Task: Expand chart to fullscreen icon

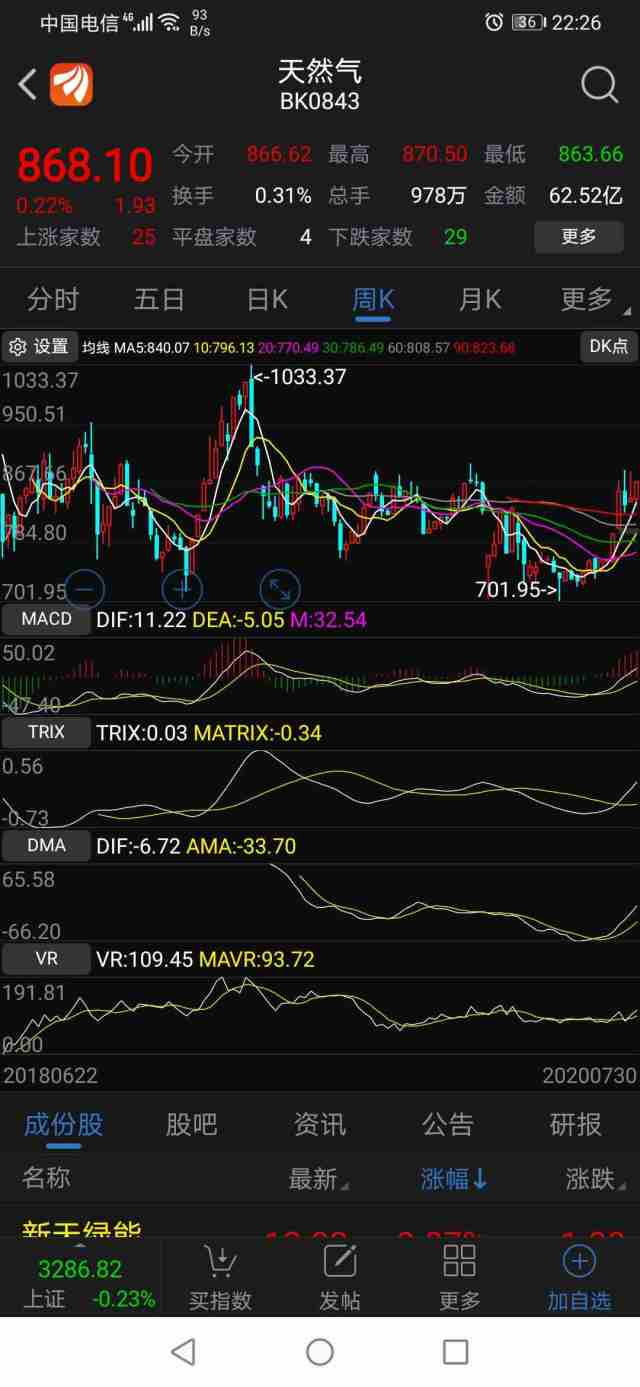Action: tap(279, 589)
